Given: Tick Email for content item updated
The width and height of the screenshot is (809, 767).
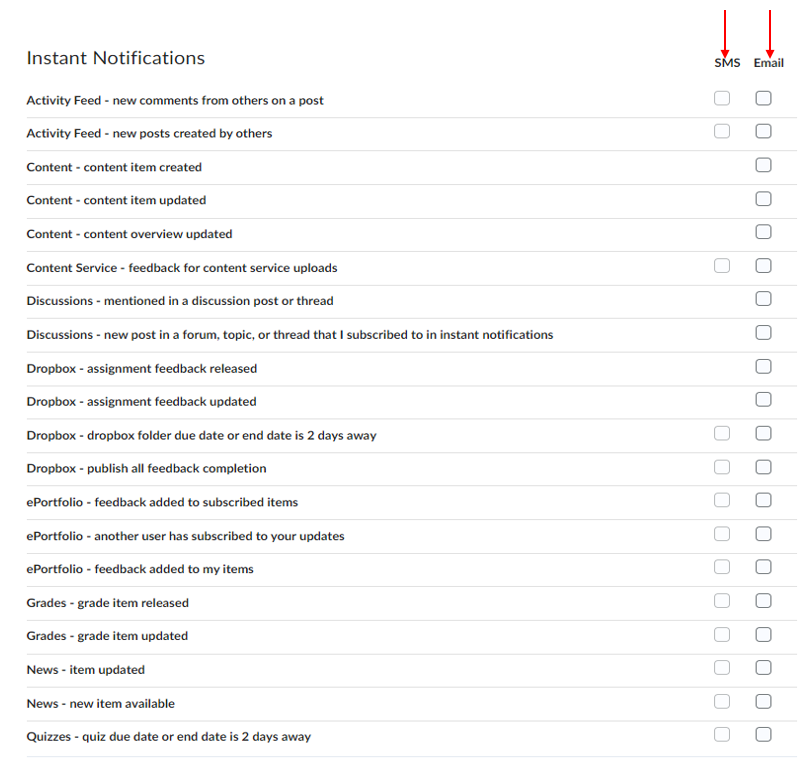Looking at the screenshot, I should [x=764, y=198].
